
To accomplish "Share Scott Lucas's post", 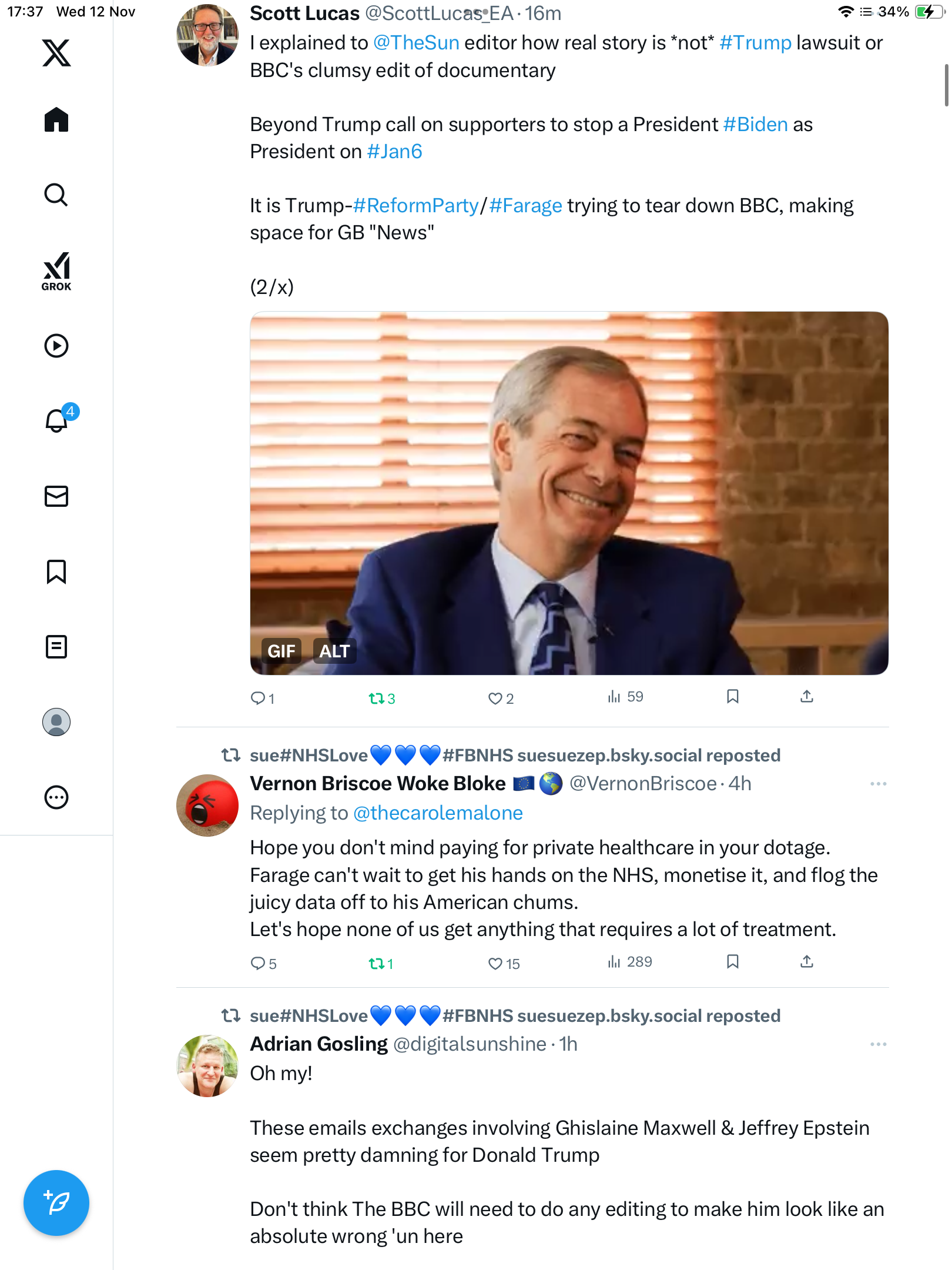I will coord(807,697).
